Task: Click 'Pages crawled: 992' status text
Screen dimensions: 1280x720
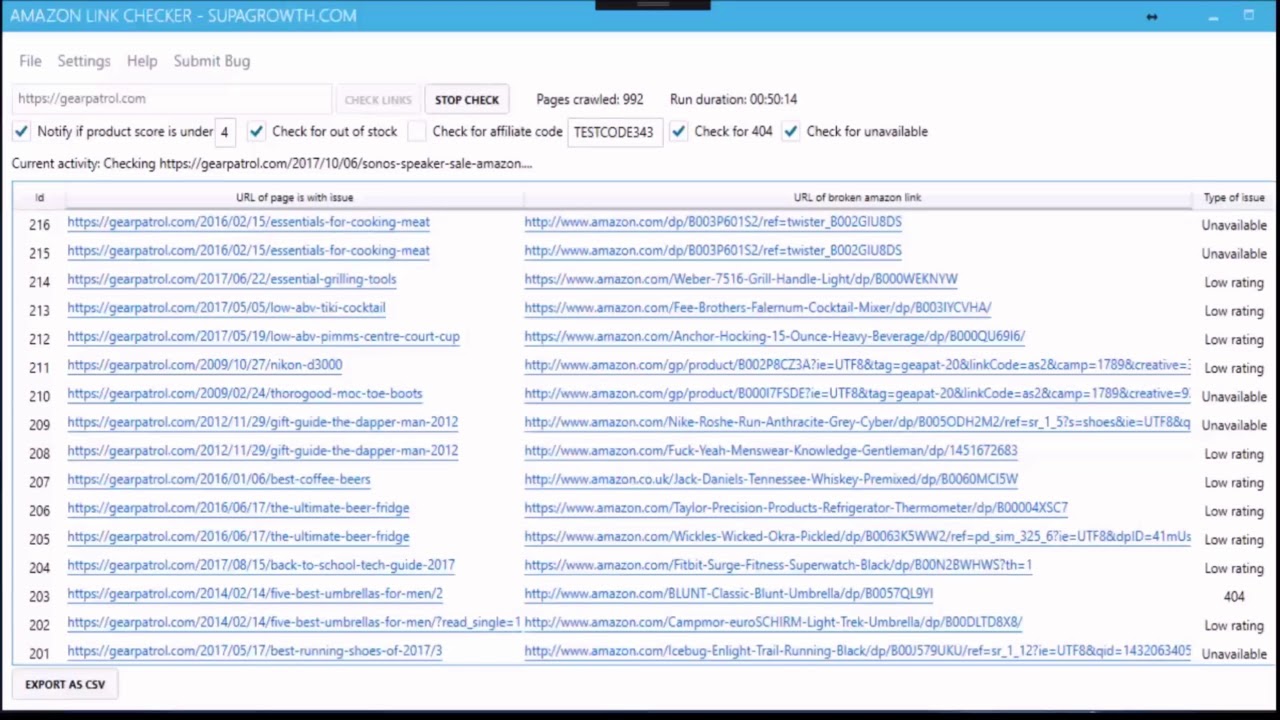Action: [590, 99]
